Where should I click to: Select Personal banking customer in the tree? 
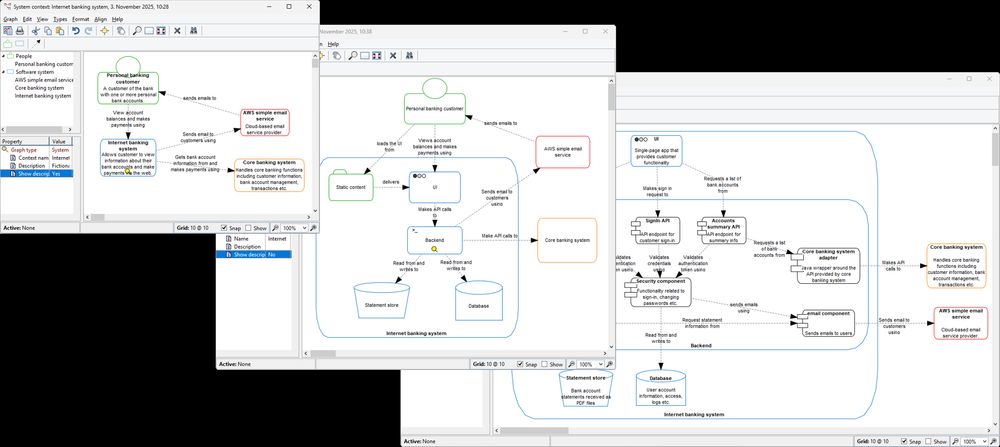click(x=44, y=64)
